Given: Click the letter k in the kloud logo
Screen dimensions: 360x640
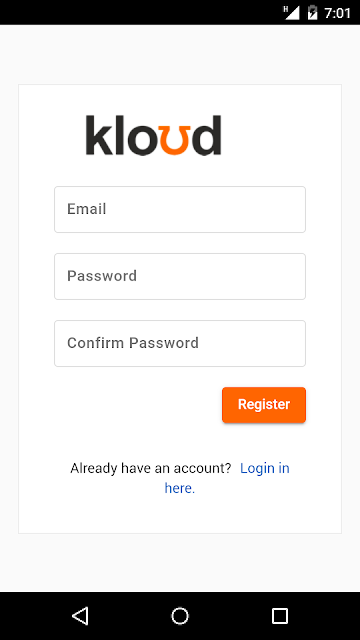Looking at the screenshot, I should 97,135.
